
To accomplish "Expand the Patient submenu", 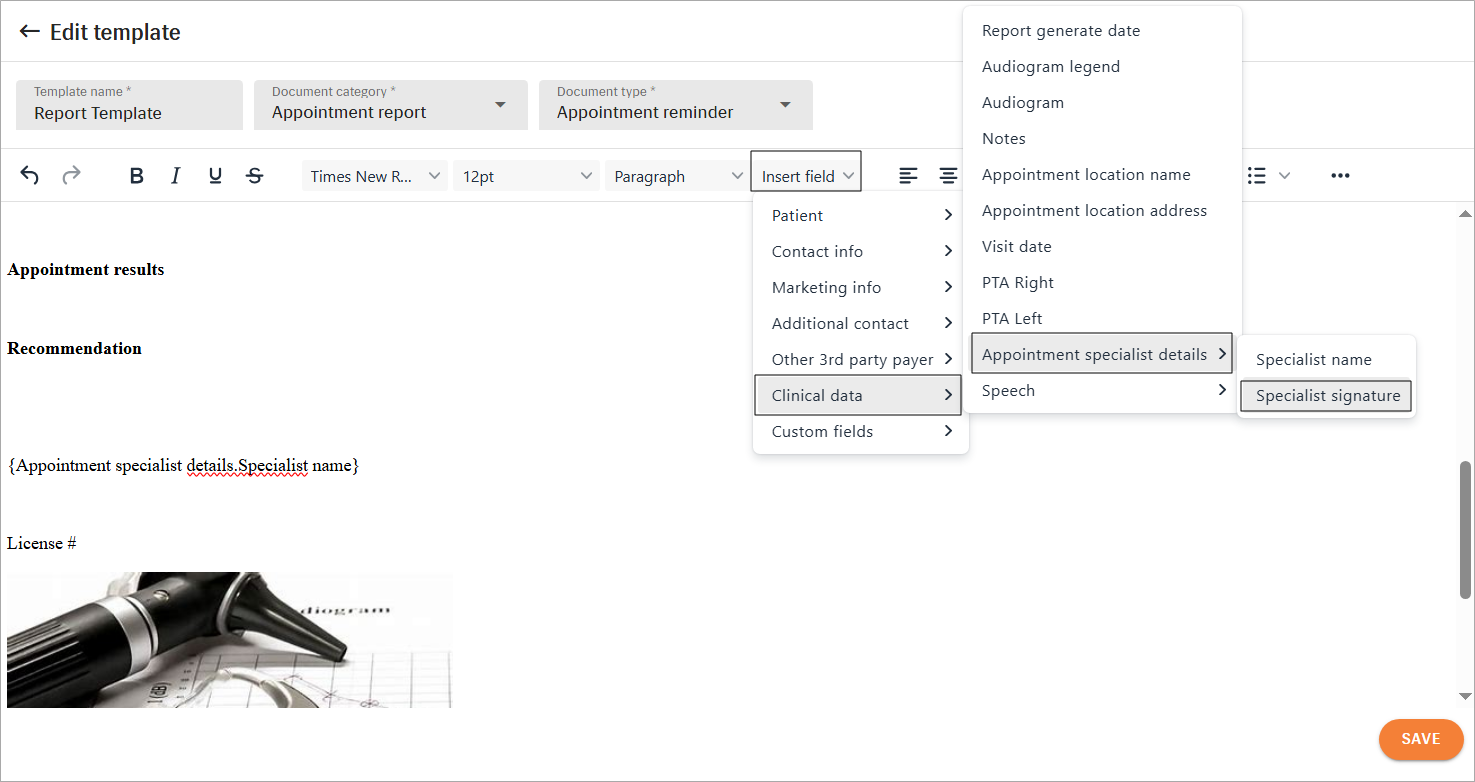I will [x=860, y=216].
